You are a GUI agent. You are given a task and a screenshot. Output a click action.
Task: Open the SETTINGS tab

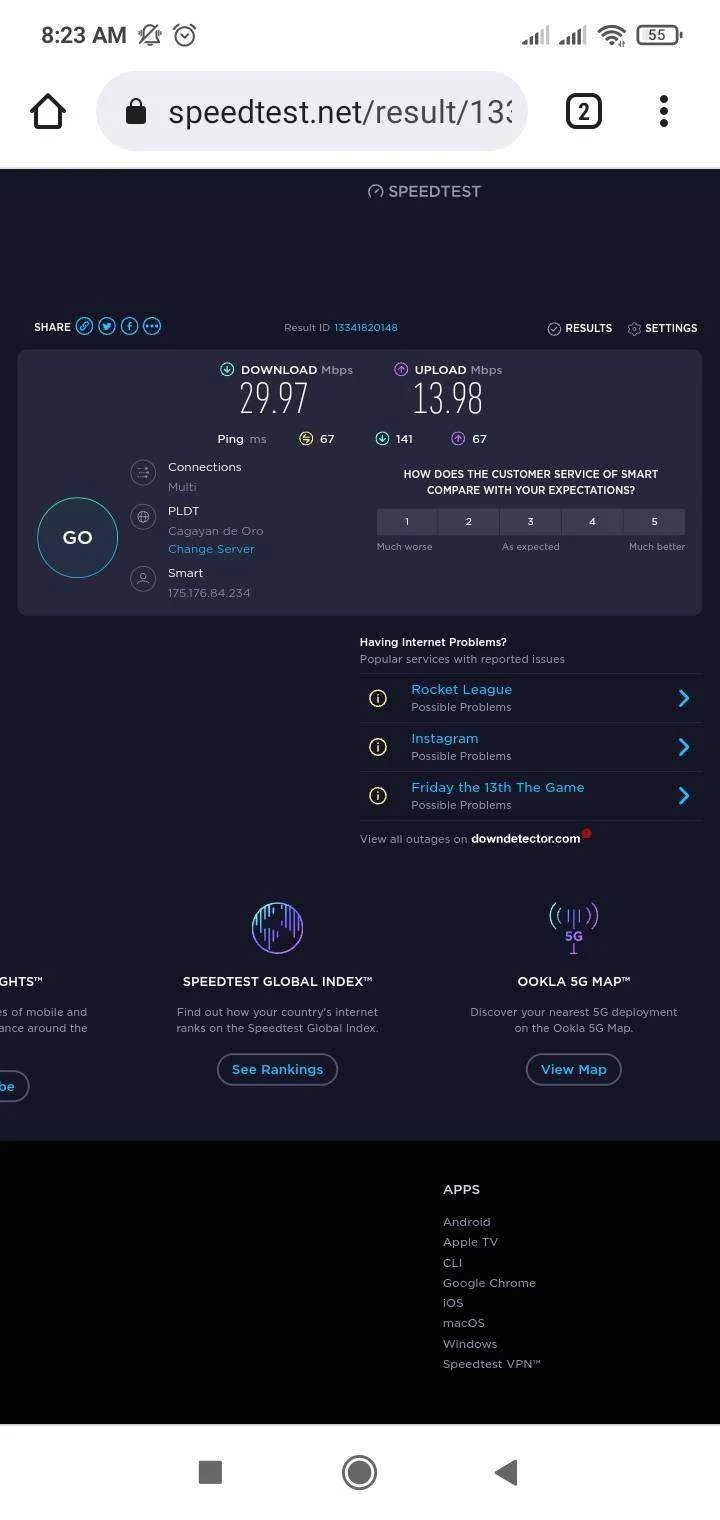[662, 328]
